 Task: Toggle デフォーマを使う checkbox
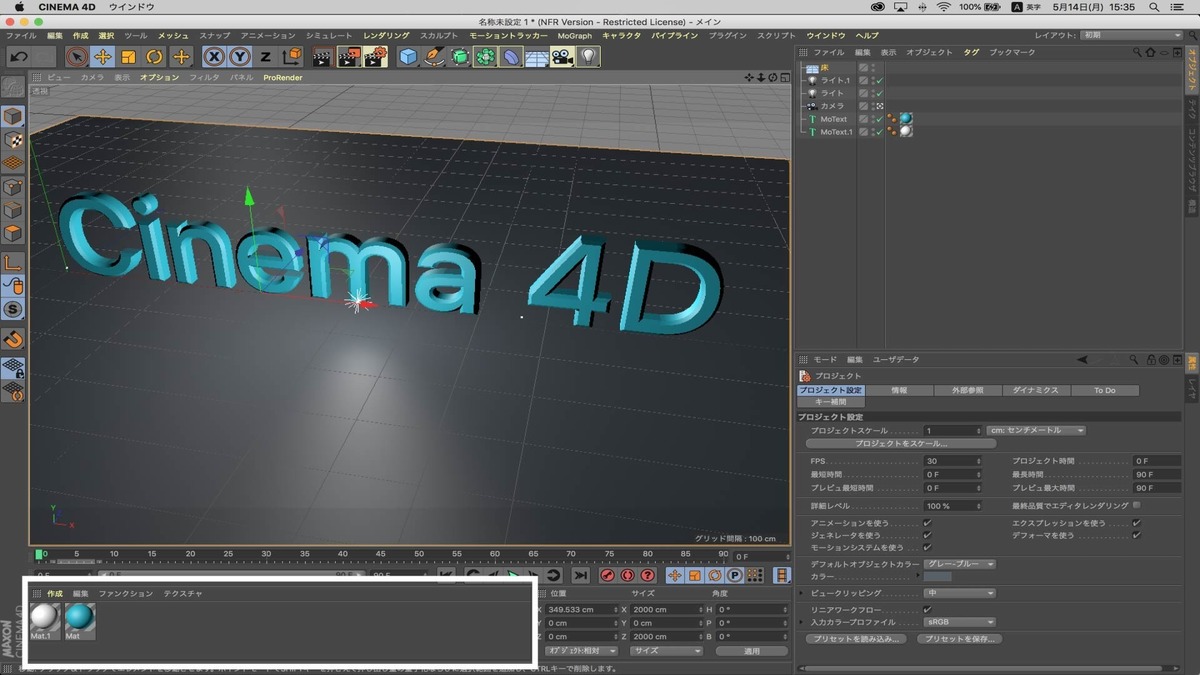[1137, 535]
